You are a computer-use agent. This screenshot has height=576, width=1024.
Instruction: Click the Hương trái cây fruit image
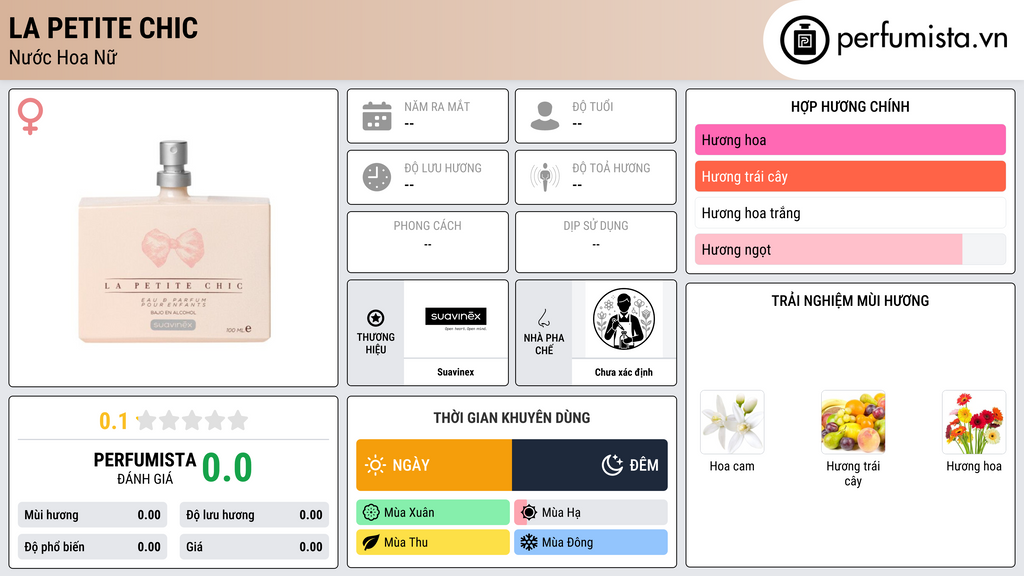click(x=853, y=423)
